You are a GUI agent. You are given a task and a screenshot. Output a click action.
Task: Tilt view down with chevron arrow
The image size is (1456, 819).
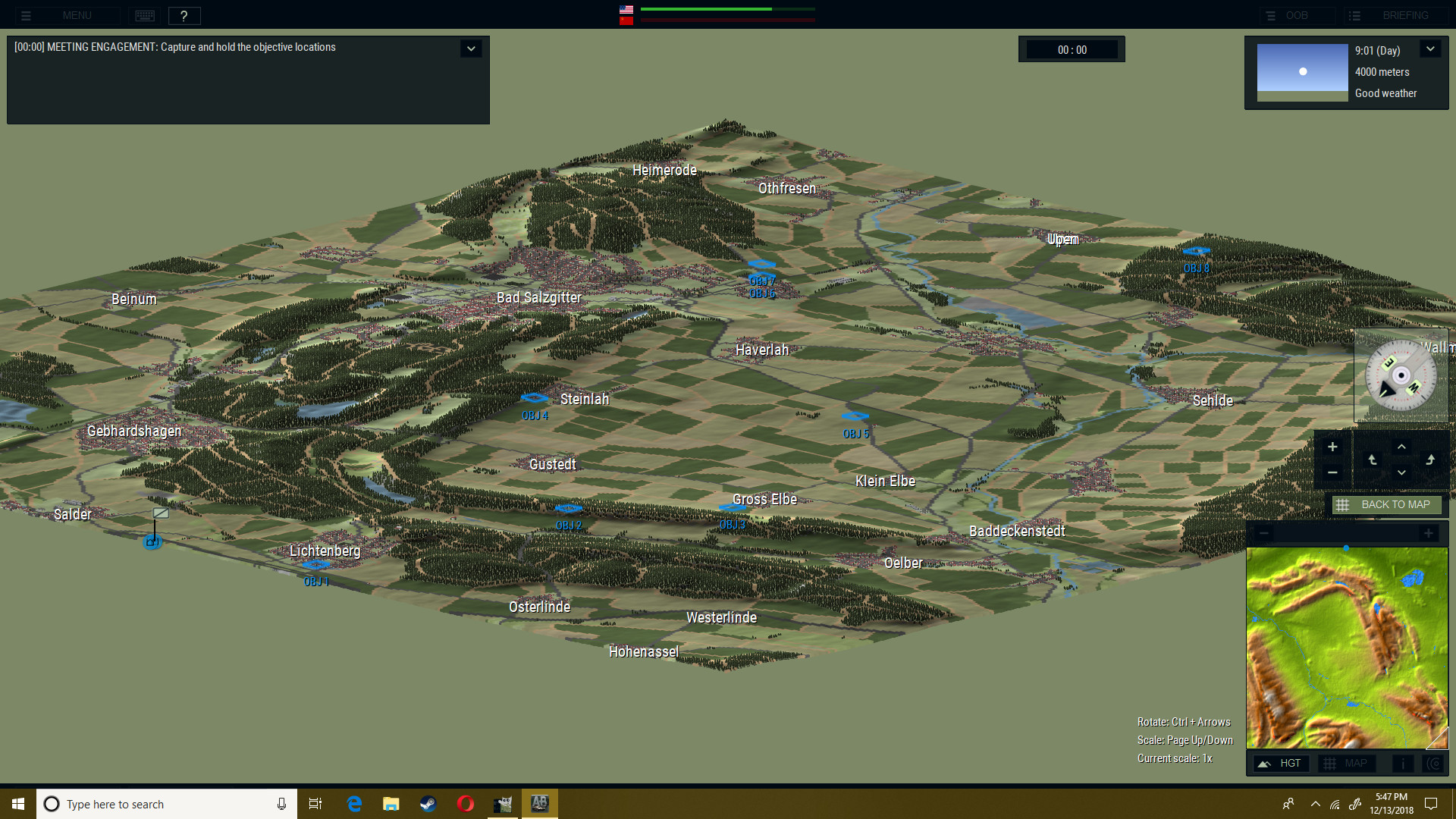pyautogui.click(x=1401, y=472)
